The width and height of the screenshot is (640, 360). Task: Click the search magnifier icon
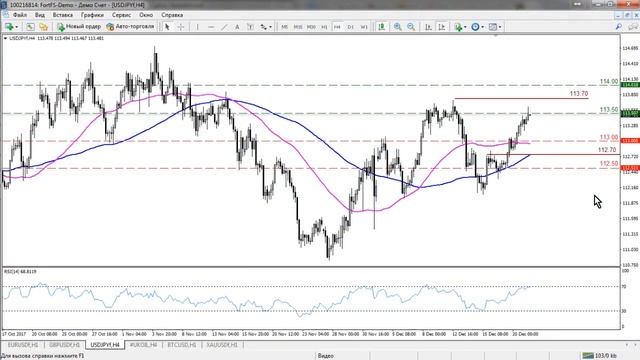click(619, 27)
